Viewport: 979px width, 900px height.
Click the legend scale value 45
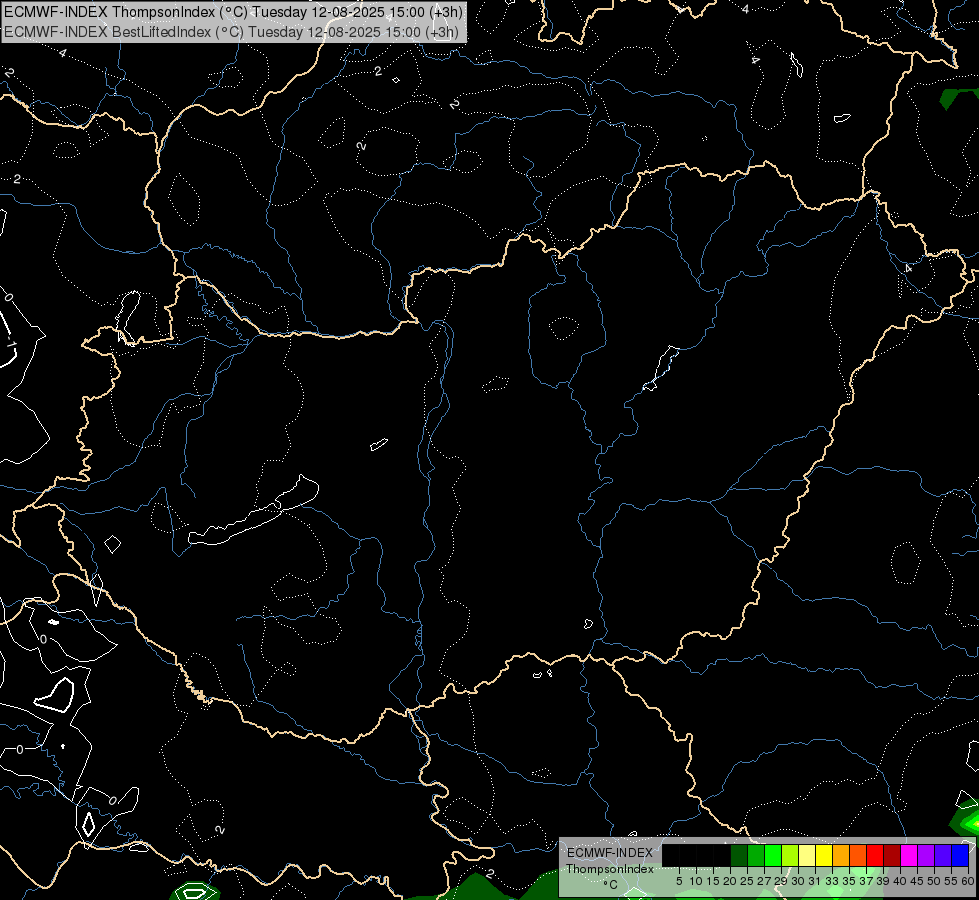click(917, 881)
